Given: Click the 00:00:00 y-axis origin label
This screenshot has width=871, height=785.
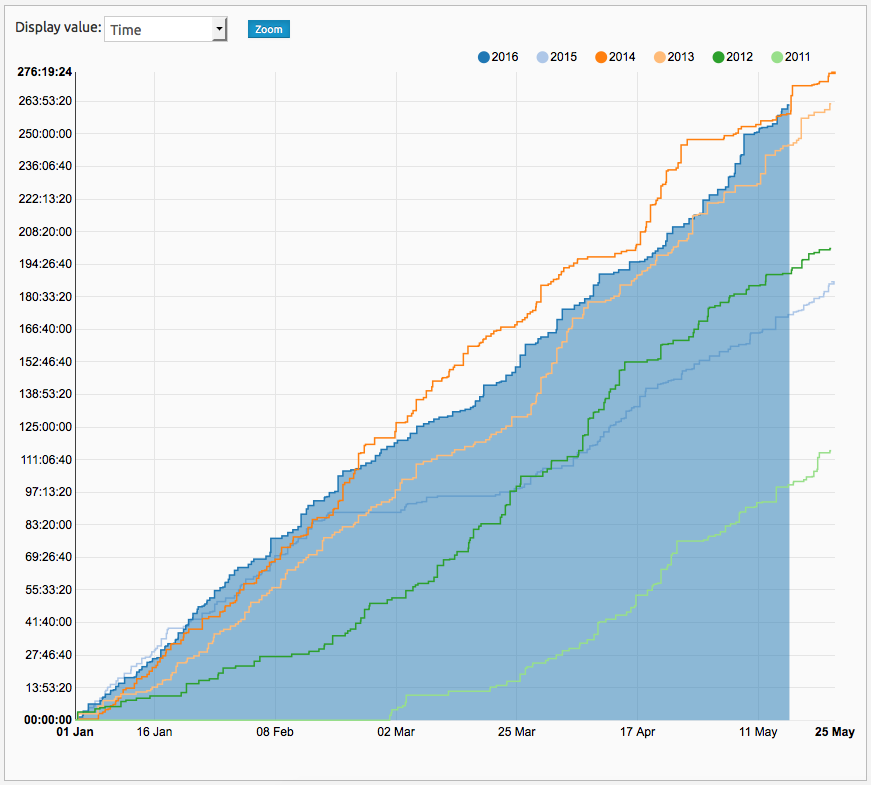Looking at the screenshot, I should point(45,719).
